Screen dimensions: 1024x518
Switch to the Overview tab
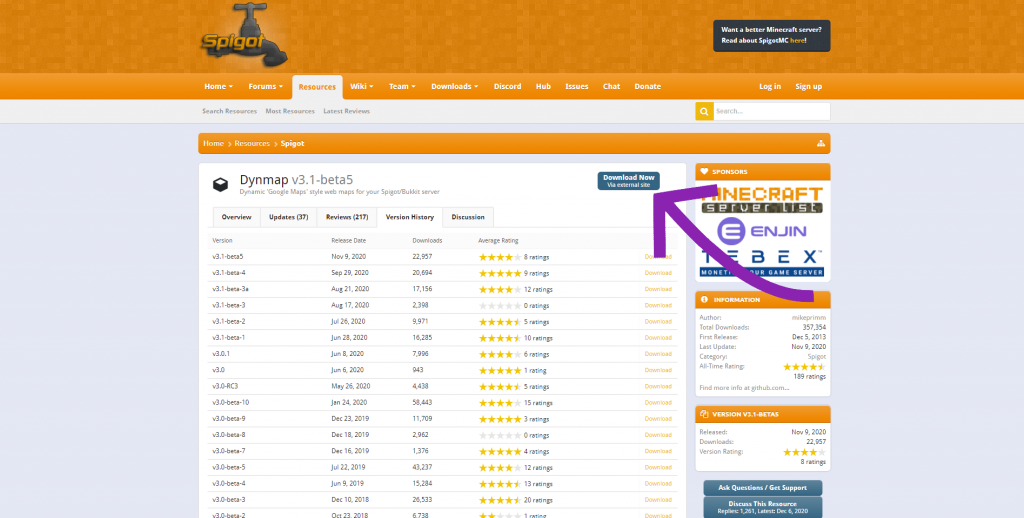(236, 217)
